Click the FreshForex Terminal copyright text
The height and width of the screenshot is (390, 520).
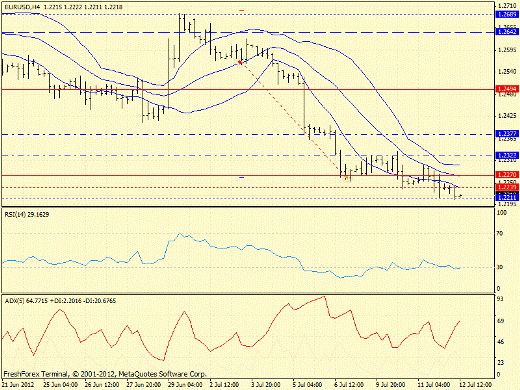[x=105, y=374]
